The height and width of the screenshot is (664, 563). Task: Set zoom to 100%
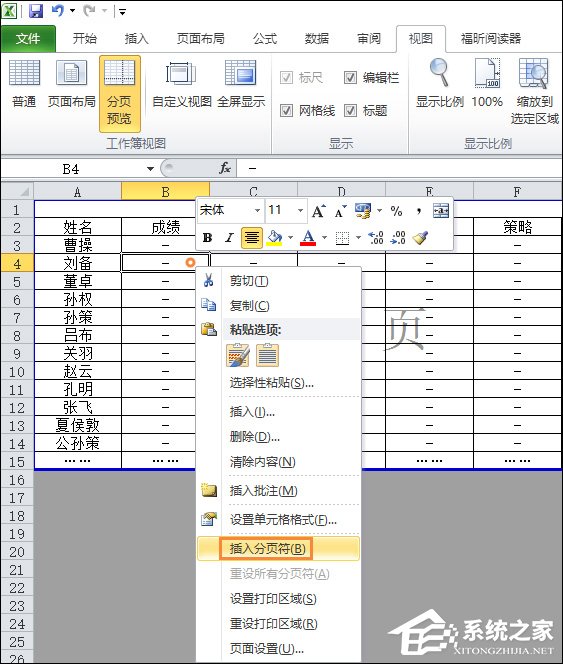(x=487, y=84)
